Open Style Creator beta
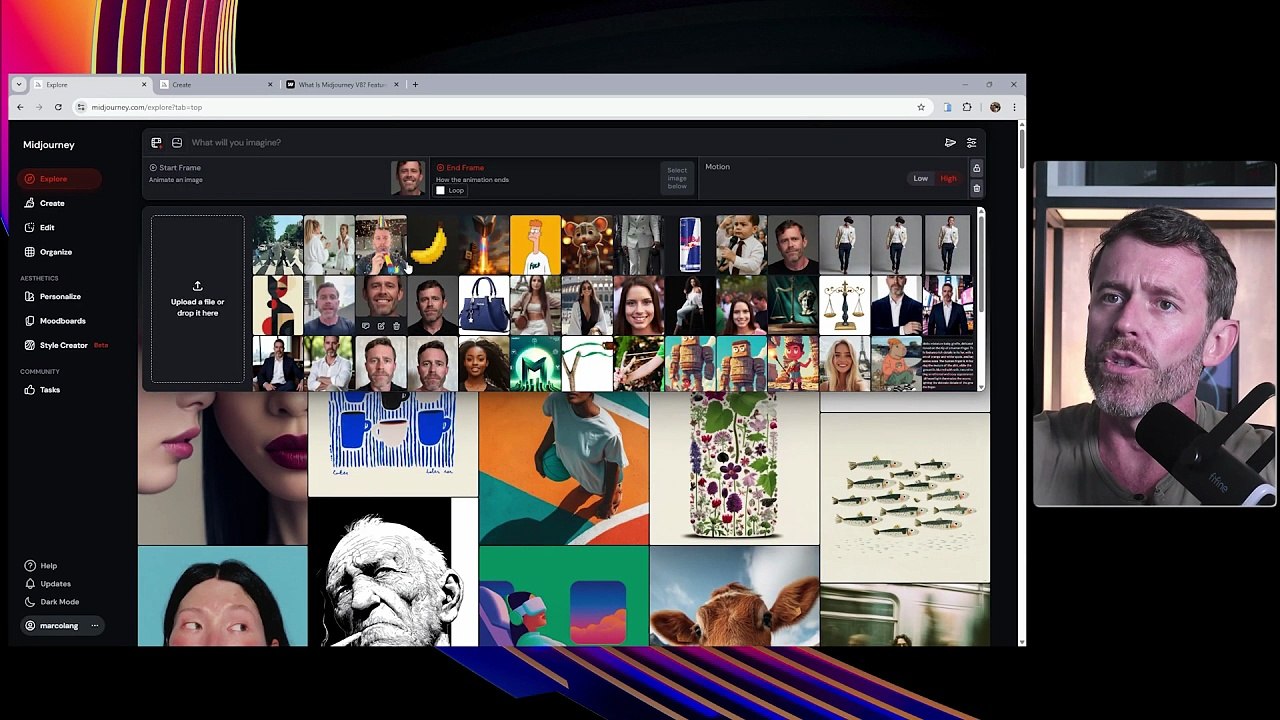This screenshot has width=1280, height=720. pyautogui.click(x=66, y=345)
